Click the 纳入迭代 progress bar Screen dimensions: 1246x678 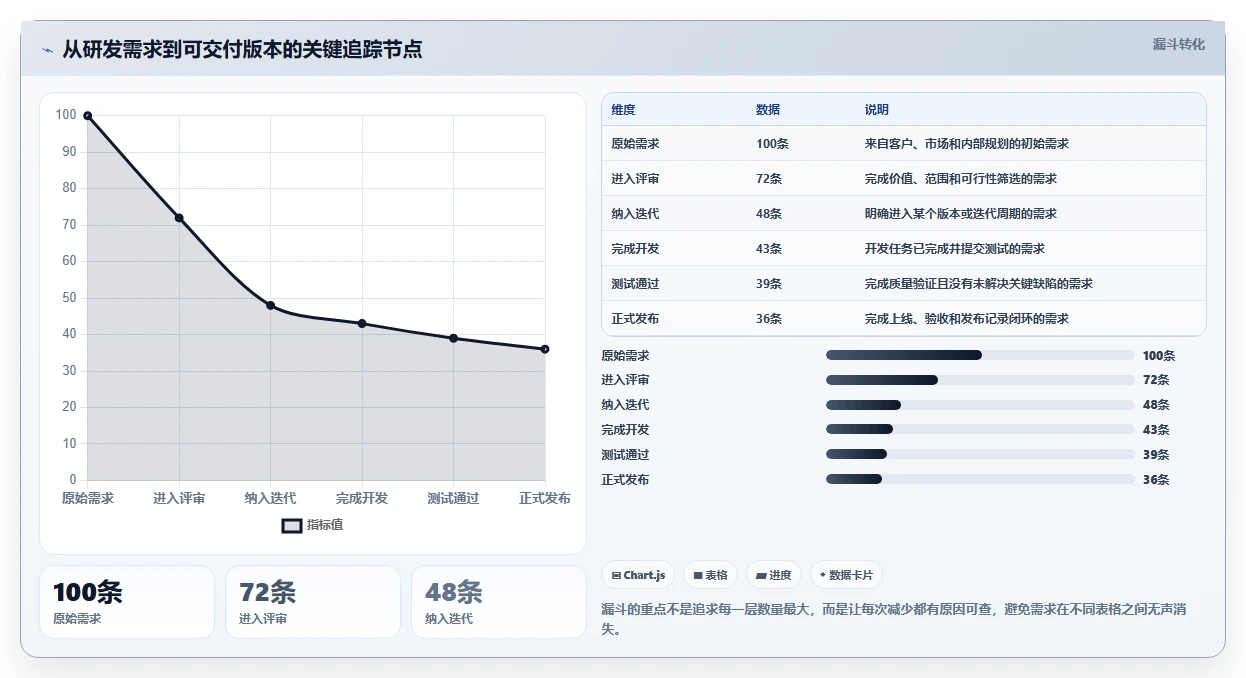click(980, 405)
